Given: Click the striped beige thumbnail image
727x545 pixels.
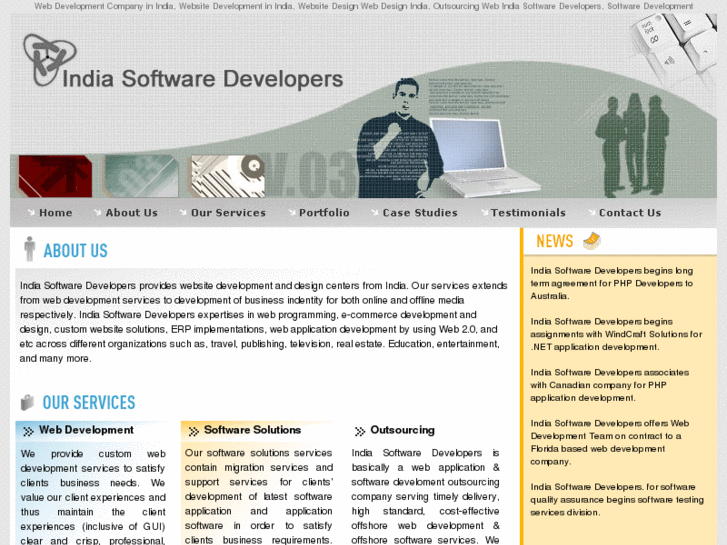Looking at the screenshot, I should click(227, 176).
